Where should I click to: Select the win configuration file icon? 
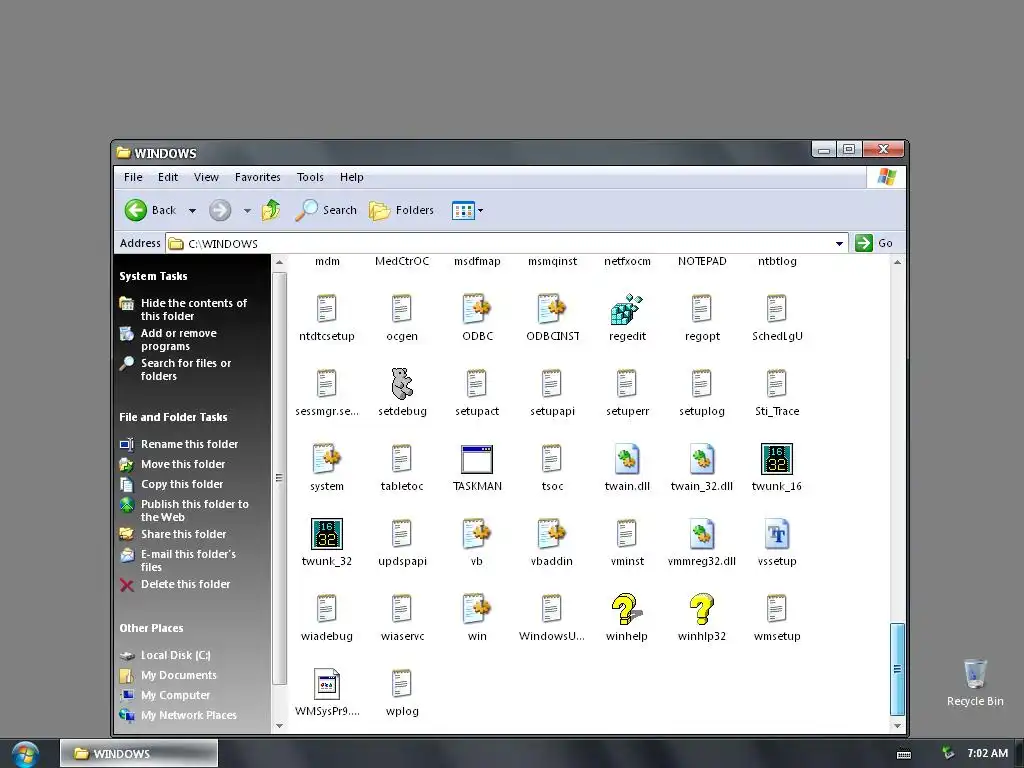477,609
